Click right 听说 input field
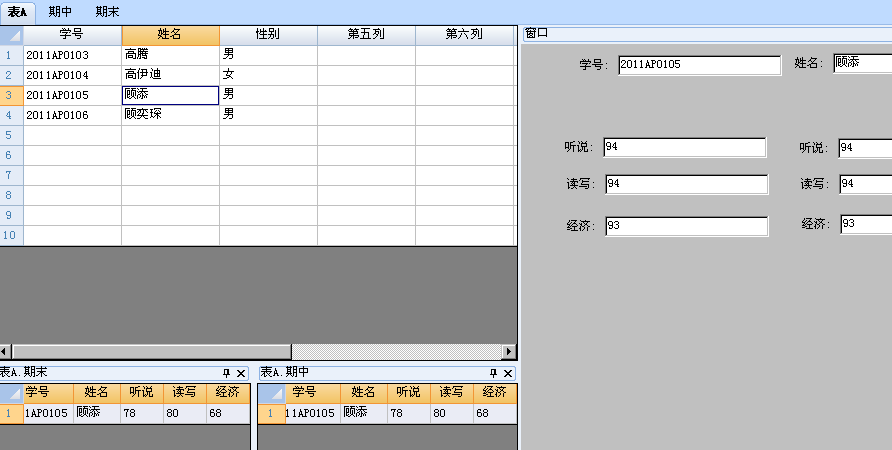The height and width of the screenshot is (450, 892). pos(865,148)
